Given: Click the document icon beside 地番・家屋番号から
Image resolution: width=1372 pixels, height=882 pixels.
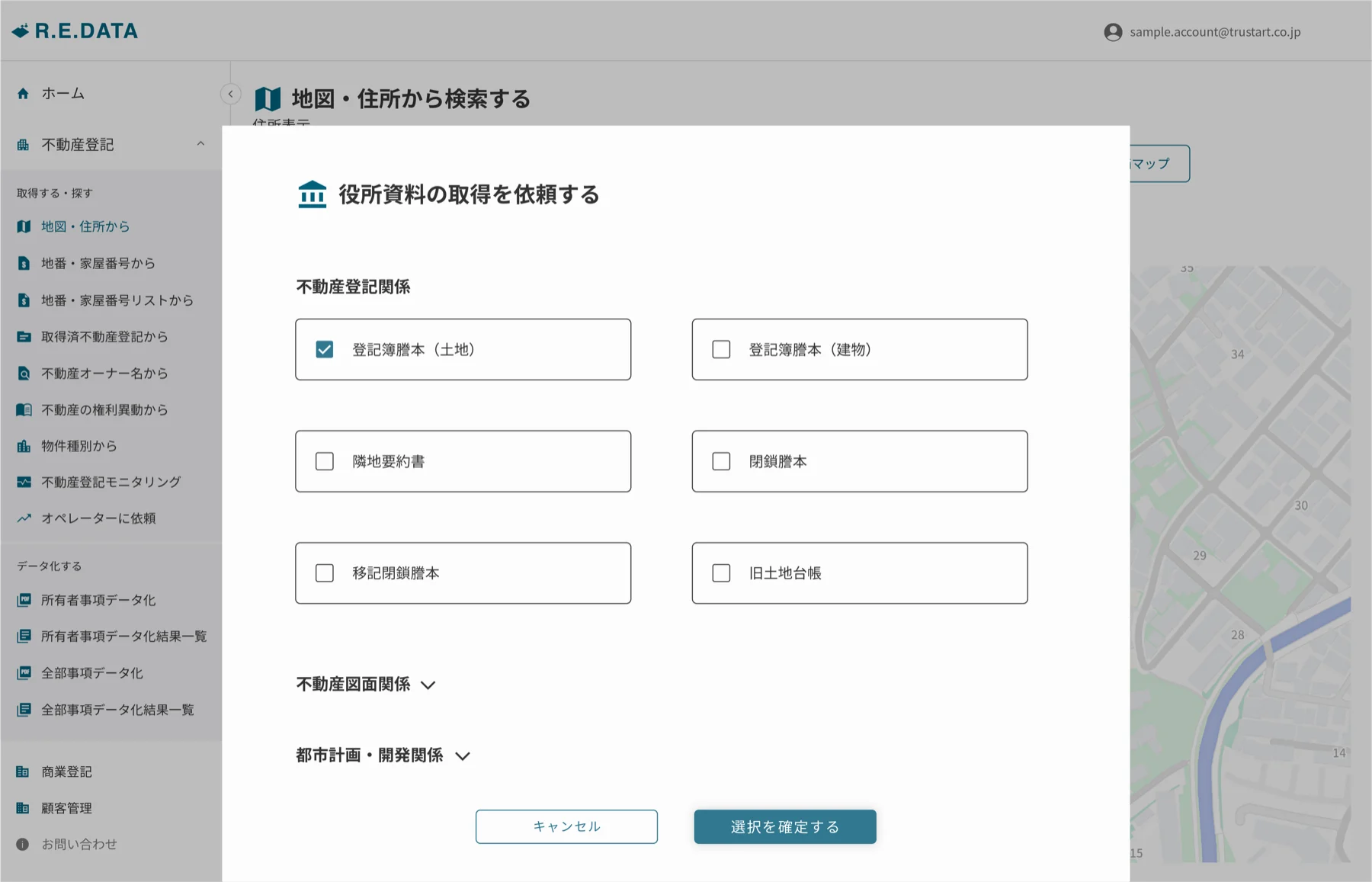Looking at the screenshot, I should tap(24, 263).
